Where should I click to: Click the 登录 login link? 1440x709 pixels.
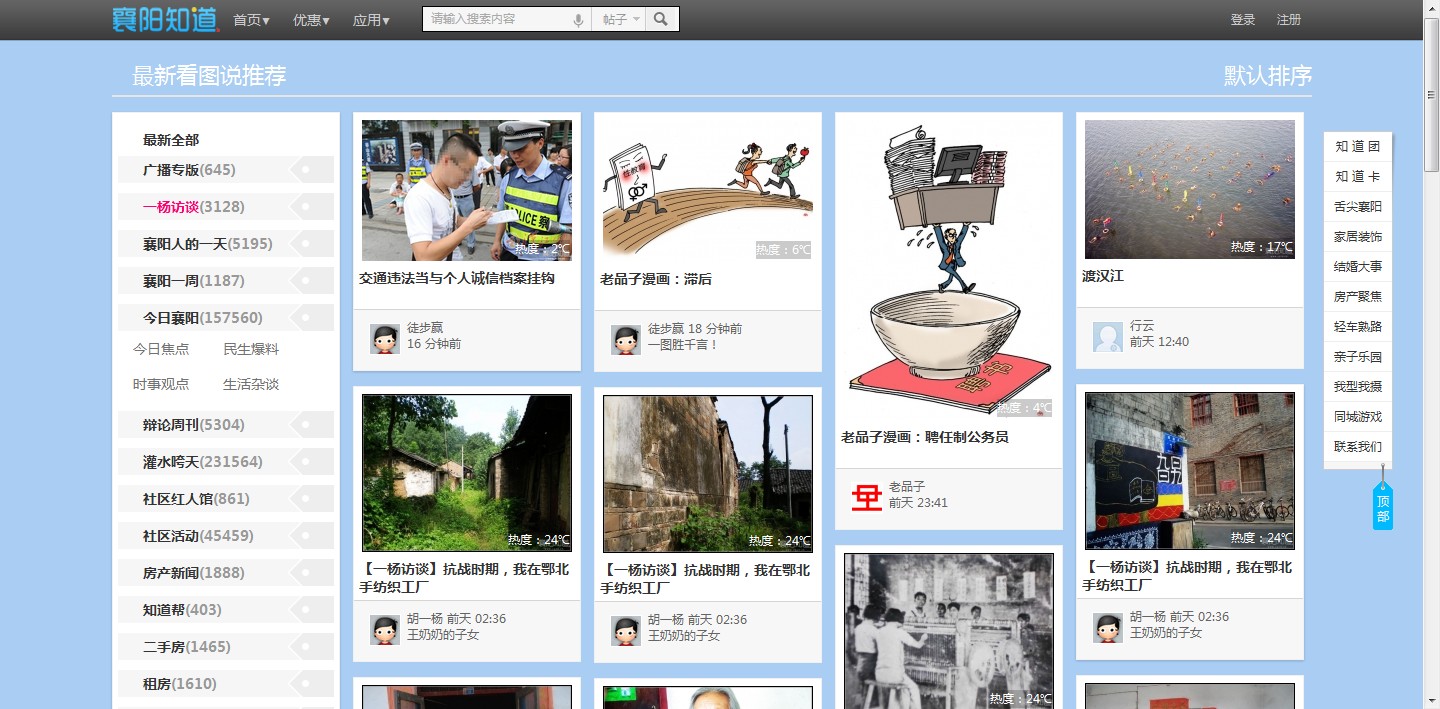1243,19
